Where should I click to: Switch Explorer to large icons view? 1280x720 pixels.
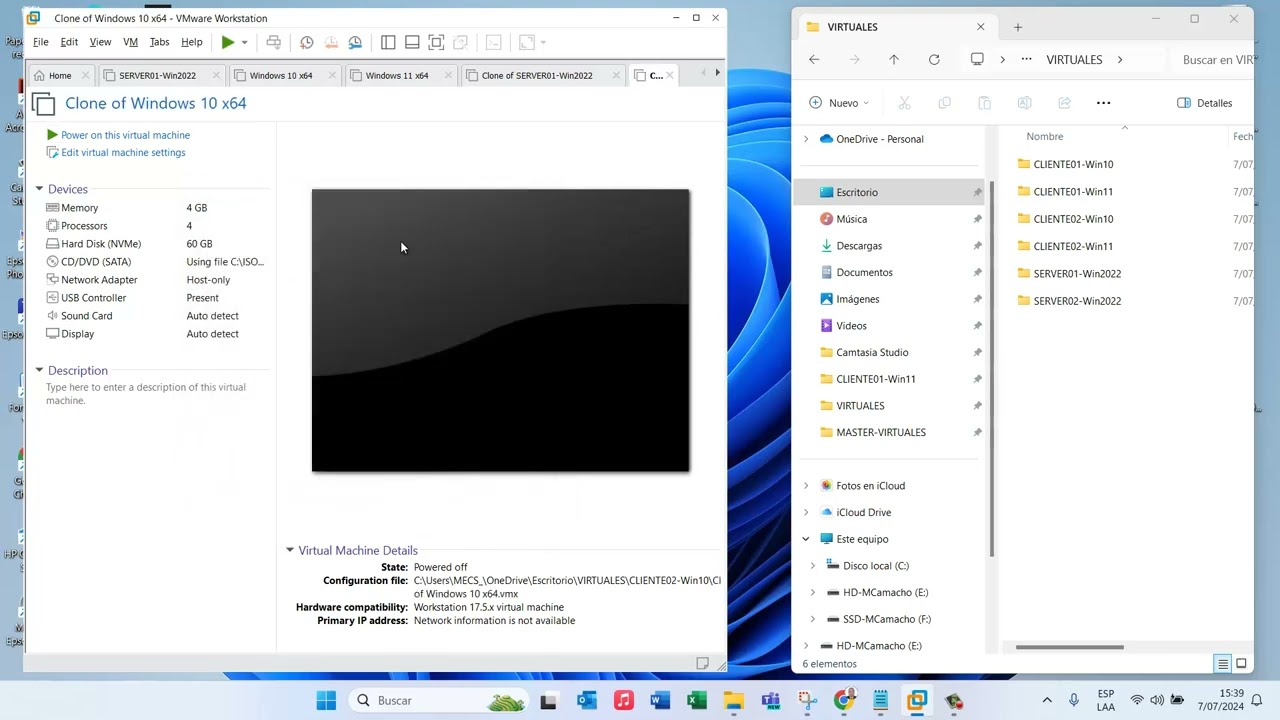(1241, 664)
